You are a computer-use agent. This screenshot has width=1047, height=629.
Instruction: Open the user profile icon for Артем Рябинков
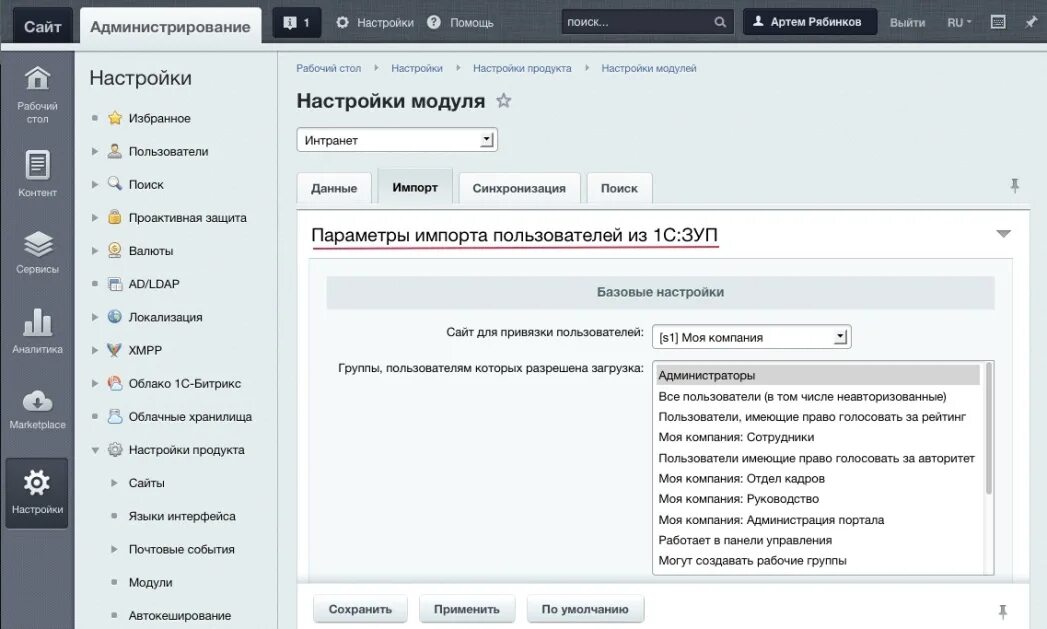[x=758, y=21]
